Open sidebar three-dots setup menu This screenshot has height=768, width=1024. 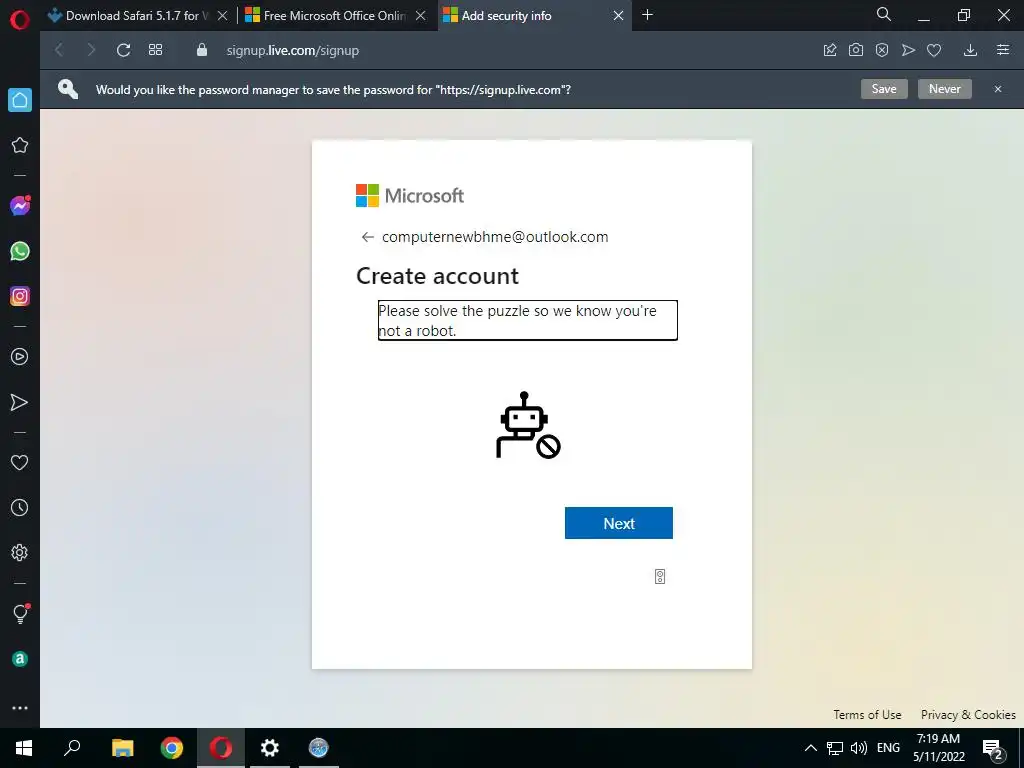20,708
